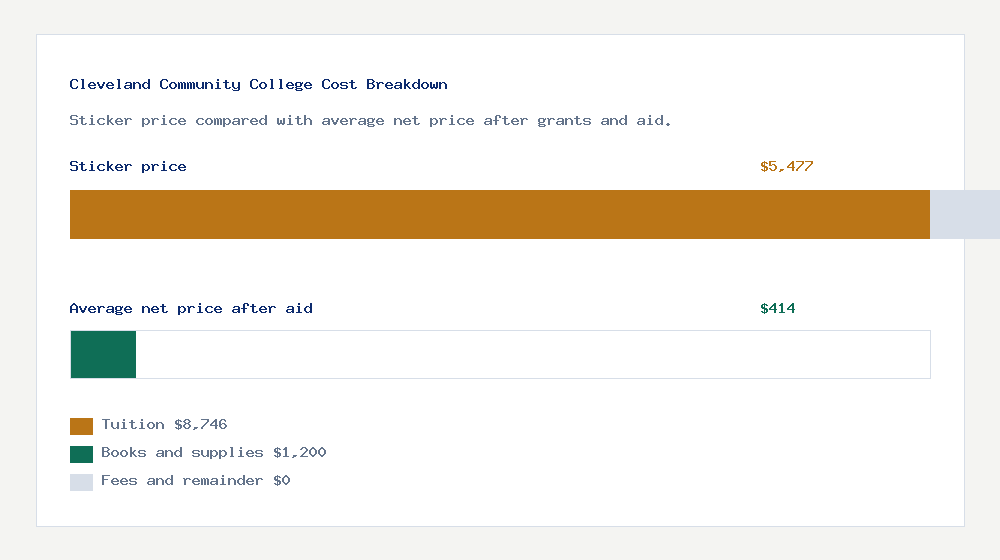Viewport: 1000px width, 560px height.
Task: Click the $5,477 sticker price value
Action: (x=786, y=167)
